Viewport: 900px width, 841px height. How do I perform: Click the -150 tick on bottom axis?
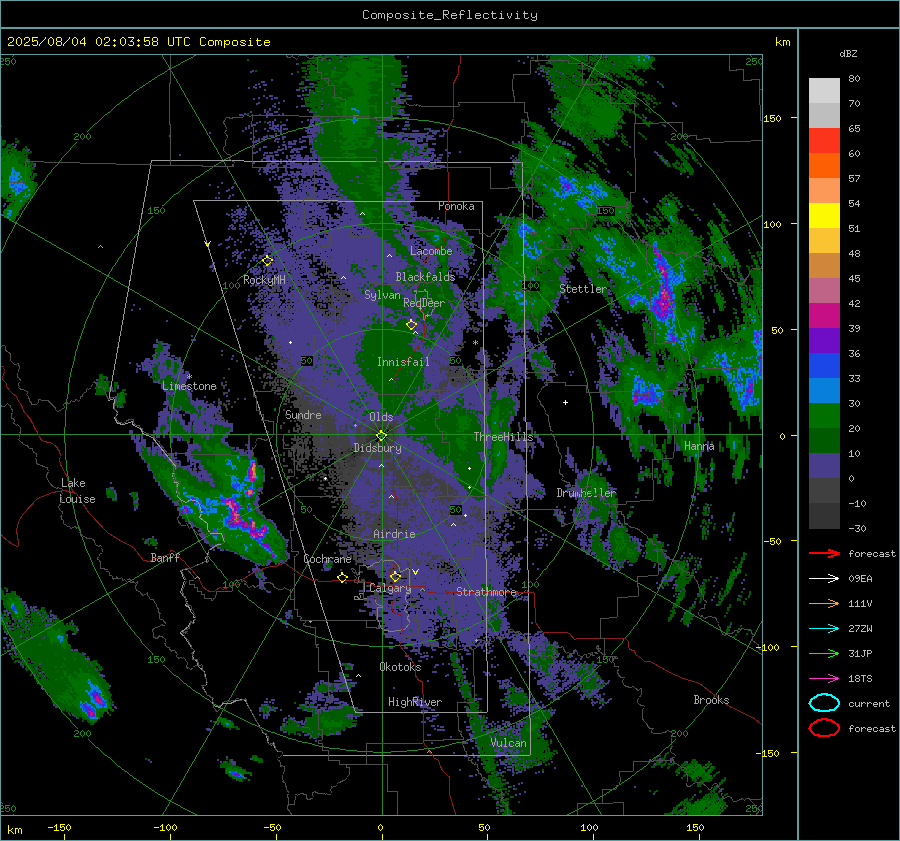(x=59, y=827)
